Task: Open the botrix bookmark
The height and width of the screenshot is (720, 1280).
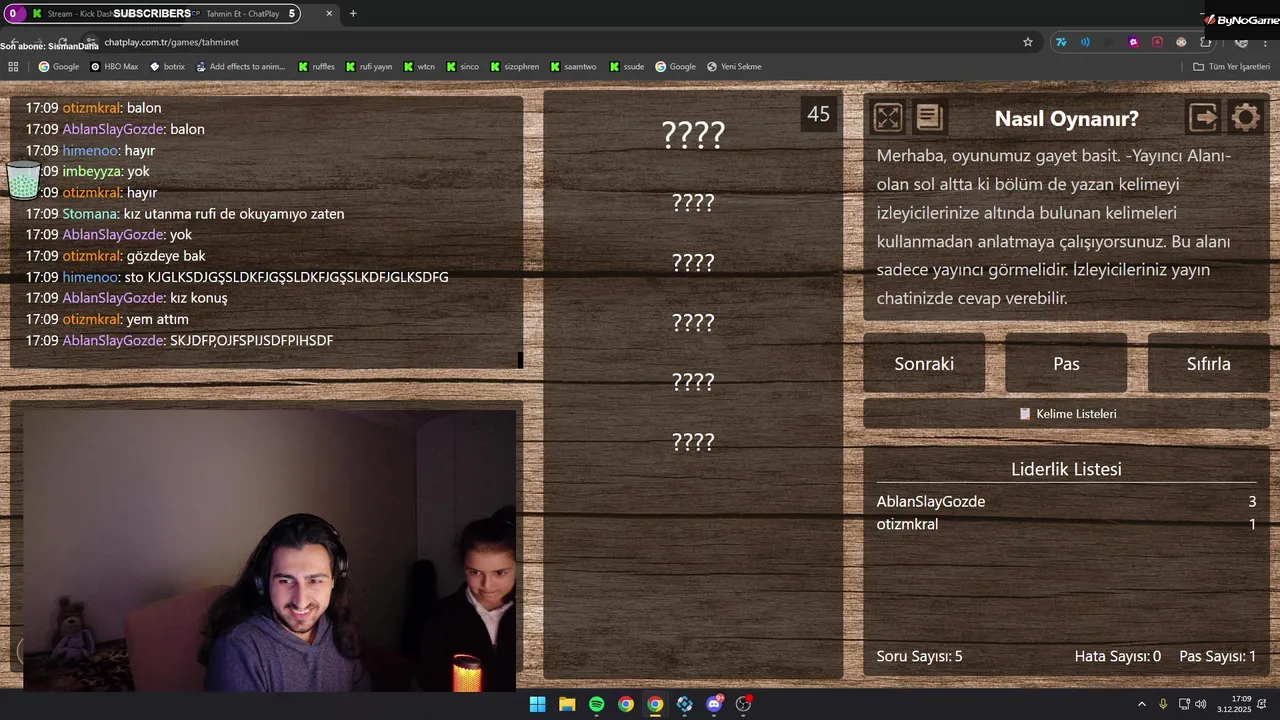Action: click(x=167, y=67)
